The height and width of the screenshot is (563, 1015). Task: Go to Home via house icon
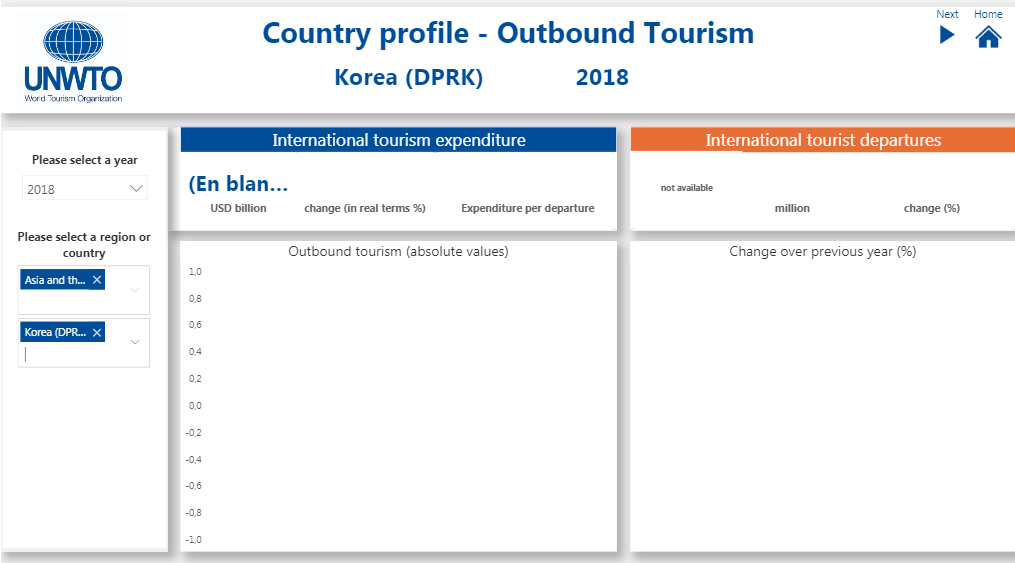coord(988,37)
